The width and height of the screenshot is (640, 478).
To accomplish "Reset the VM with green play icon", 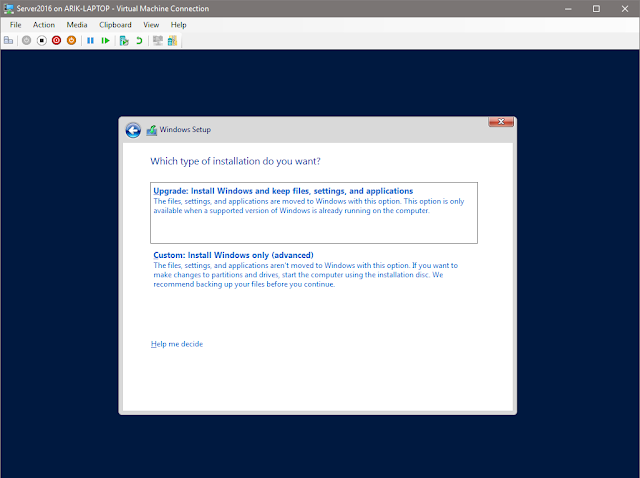I will coord(105,40).
